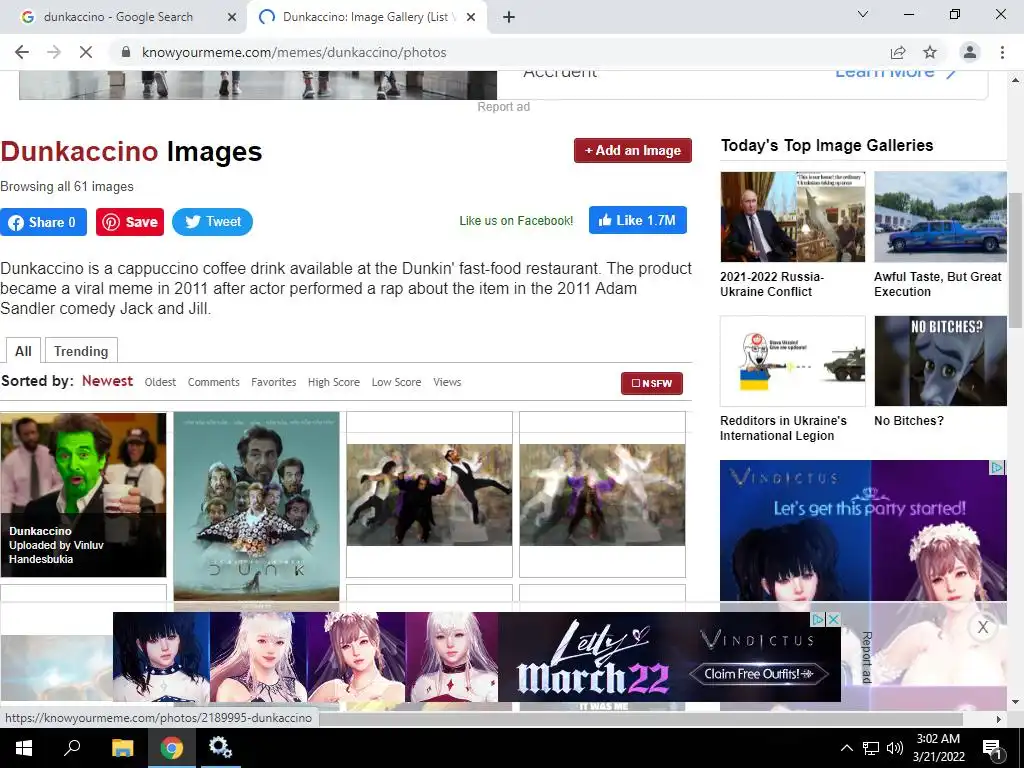View site security lock info
Image resolution: width=1024 pixels, height=768 pixels.
point(126,52)
